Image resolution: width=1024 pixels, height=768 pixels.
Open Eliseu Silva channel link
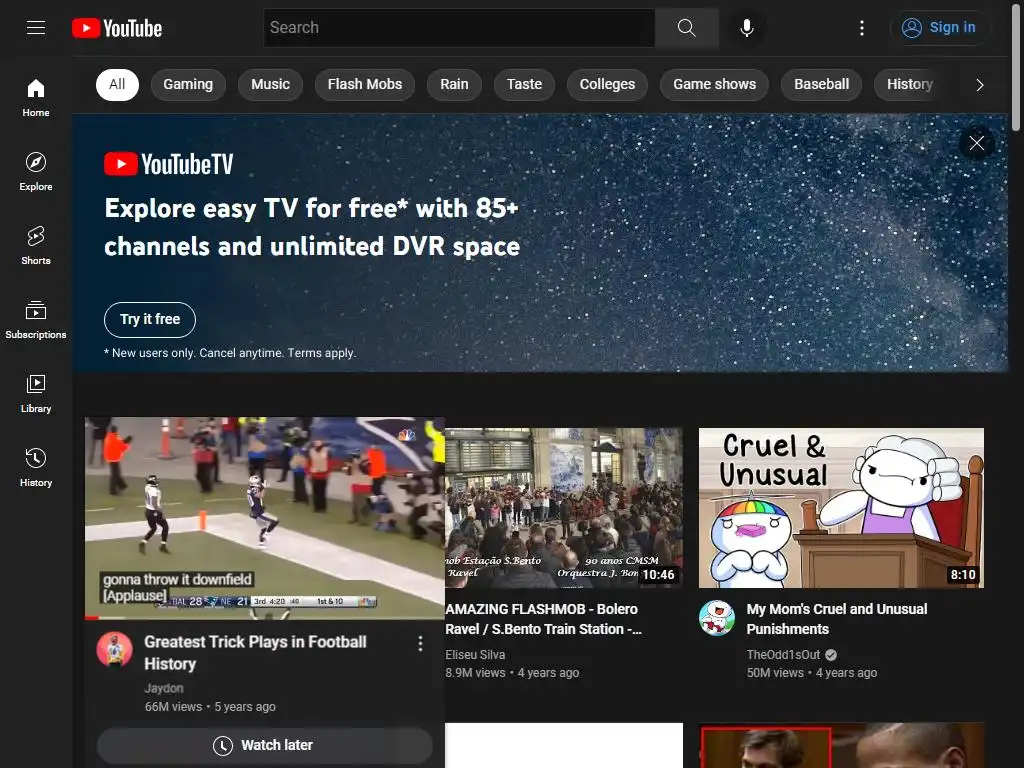click(475, 654)
